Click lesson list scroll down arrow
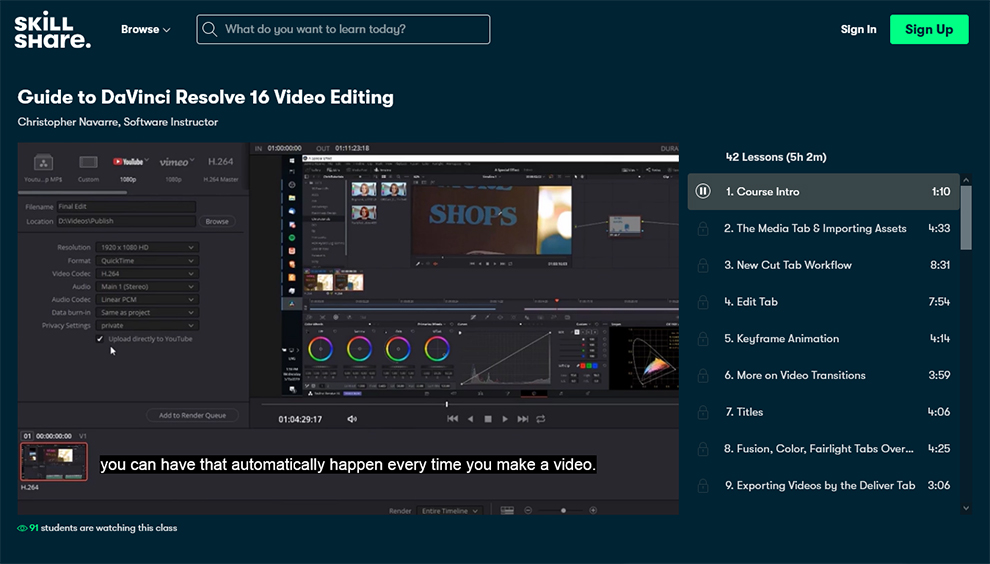This screenshot has width=990, height=564. point(966,508)
